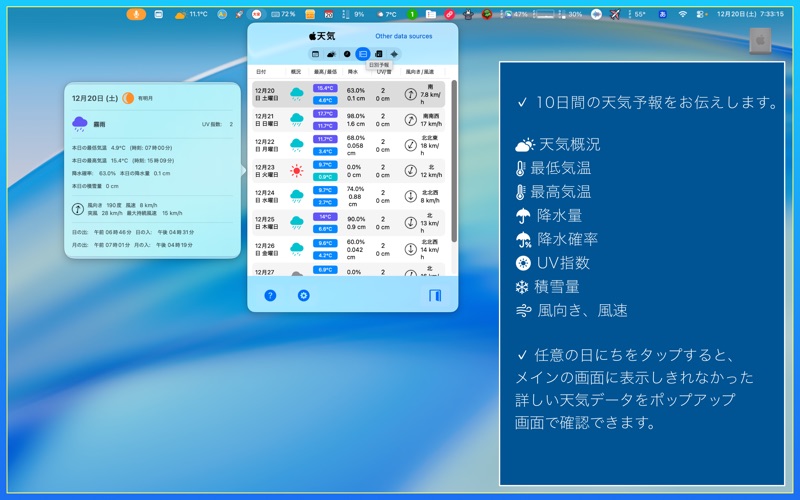Click the 降水 column header
Viewport: 800px width, 500px height.
[353, 72]
